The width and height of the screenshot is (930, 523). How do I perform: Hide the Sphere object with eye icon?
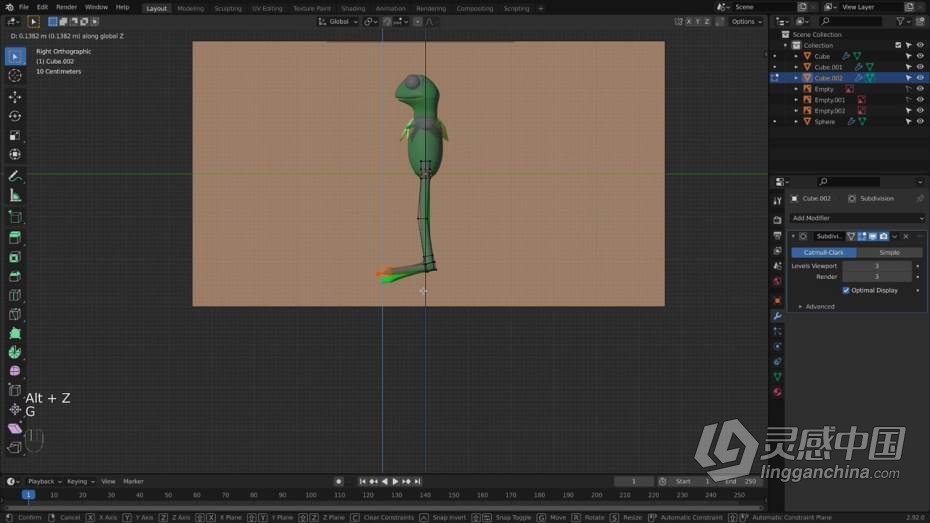(920, 122)
